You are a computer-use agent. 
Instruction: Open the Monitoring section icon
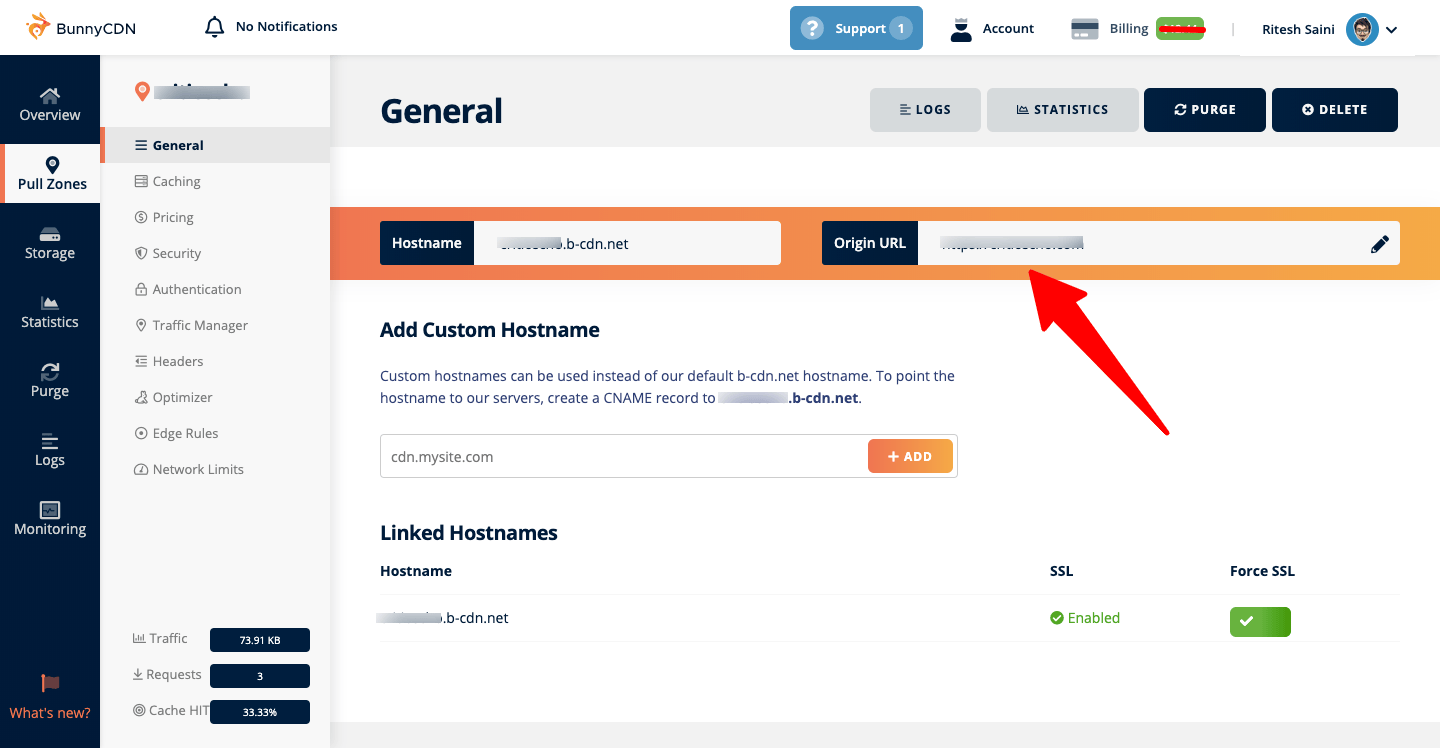[x=50, y=510]
